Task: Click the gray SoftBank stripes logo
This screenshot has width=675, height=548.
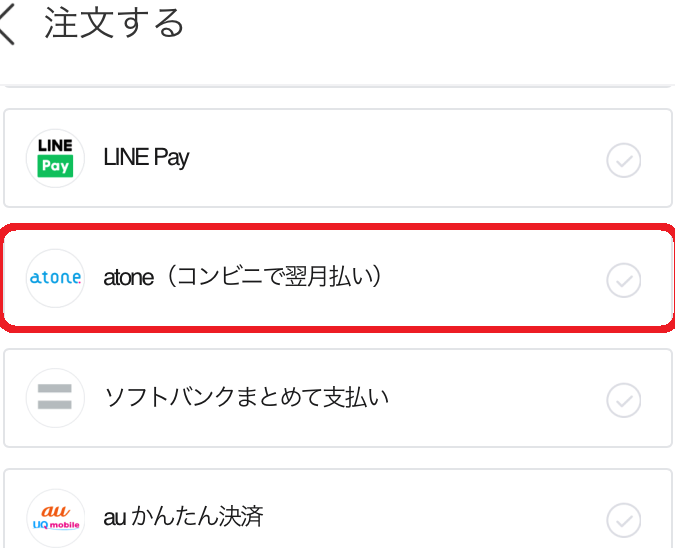Action: tap(55, 398)
